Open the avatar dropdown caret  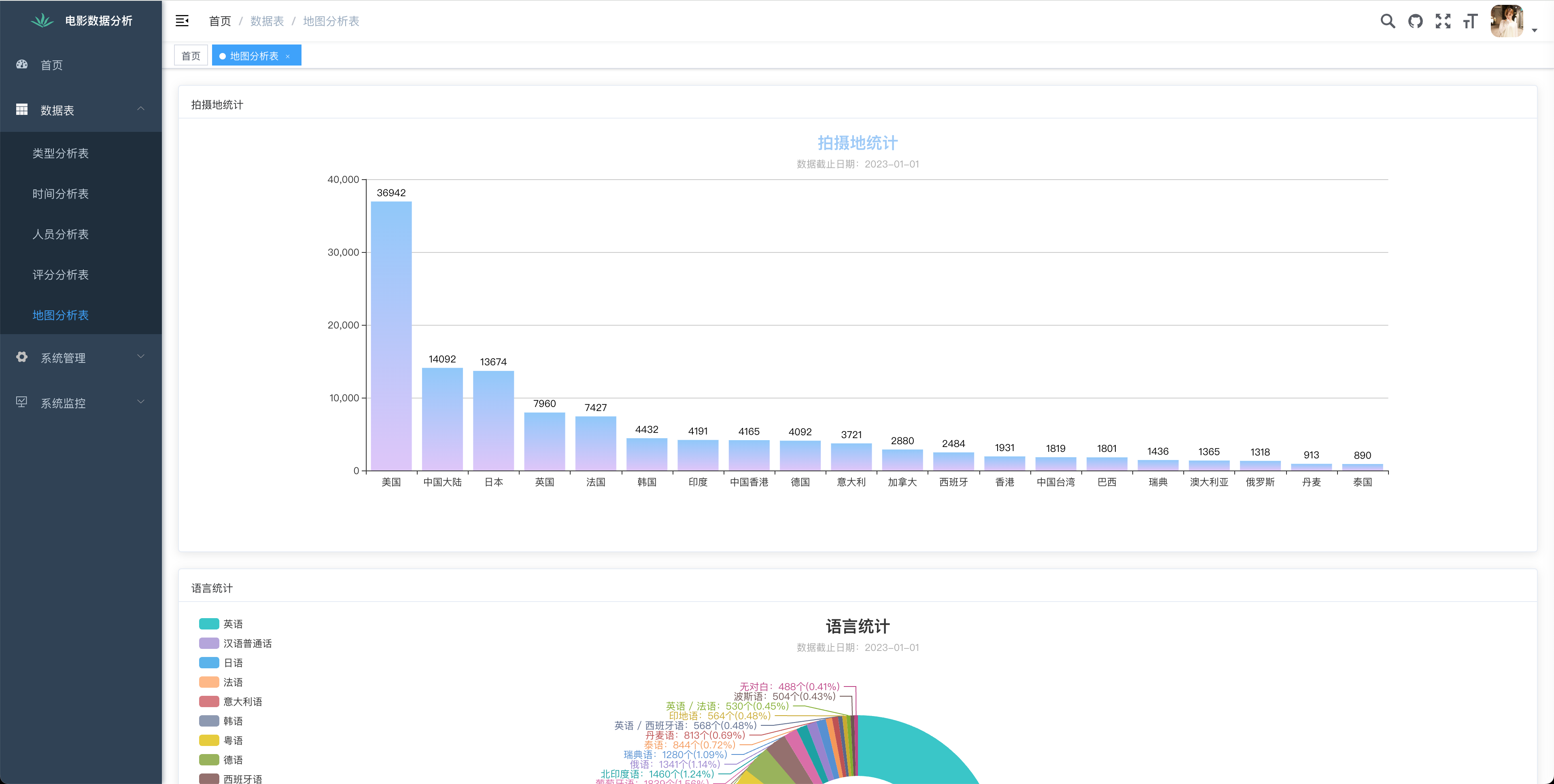pyautogui.click(x=1534, y=30)
